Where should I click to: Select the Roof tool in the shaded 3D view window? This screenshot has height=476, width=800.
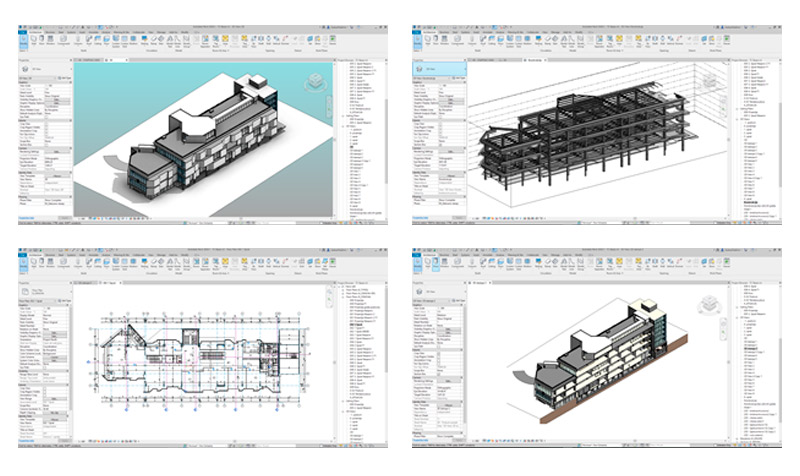(x=89, y=40)
